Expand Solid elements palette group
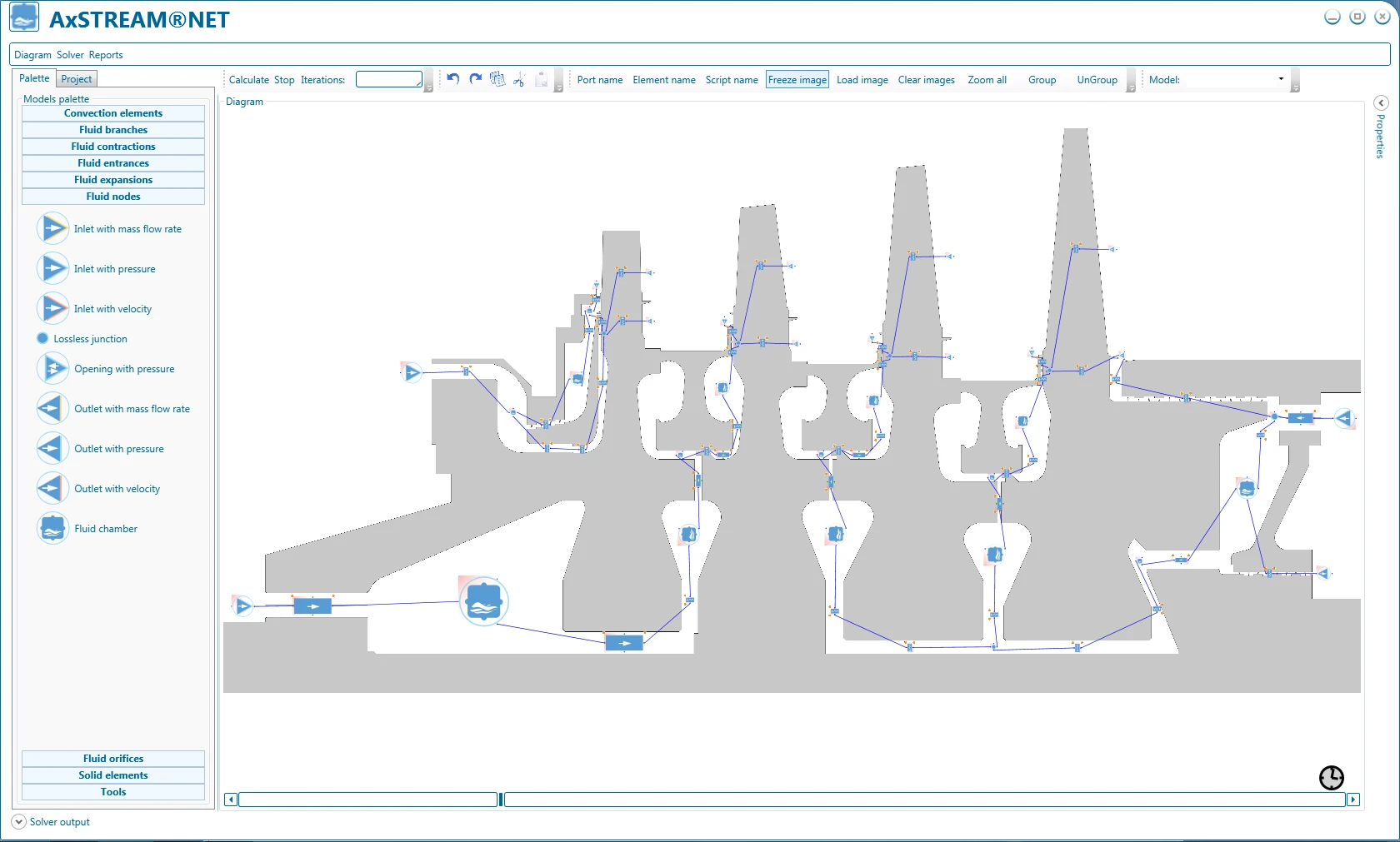The width and height of the screenshot is (1400, 842). (x=113, y=775)
